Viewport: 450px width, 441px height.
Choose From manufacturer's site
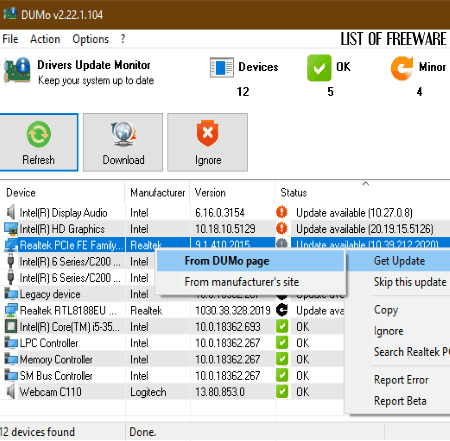(x=251, y=282)
